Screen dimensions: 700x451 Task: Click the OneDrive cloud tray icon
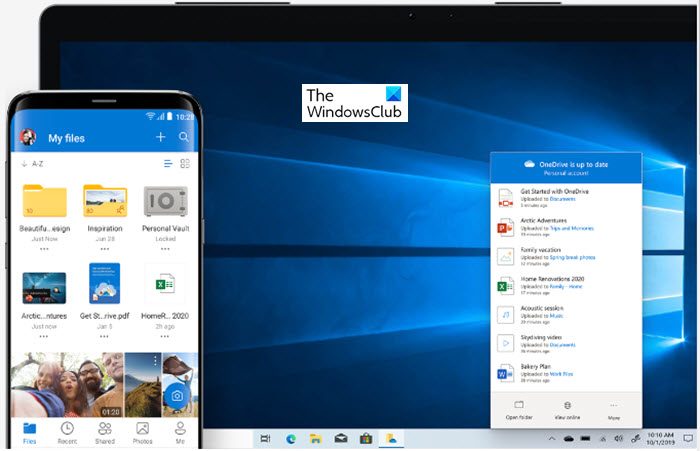coord(569,439)
